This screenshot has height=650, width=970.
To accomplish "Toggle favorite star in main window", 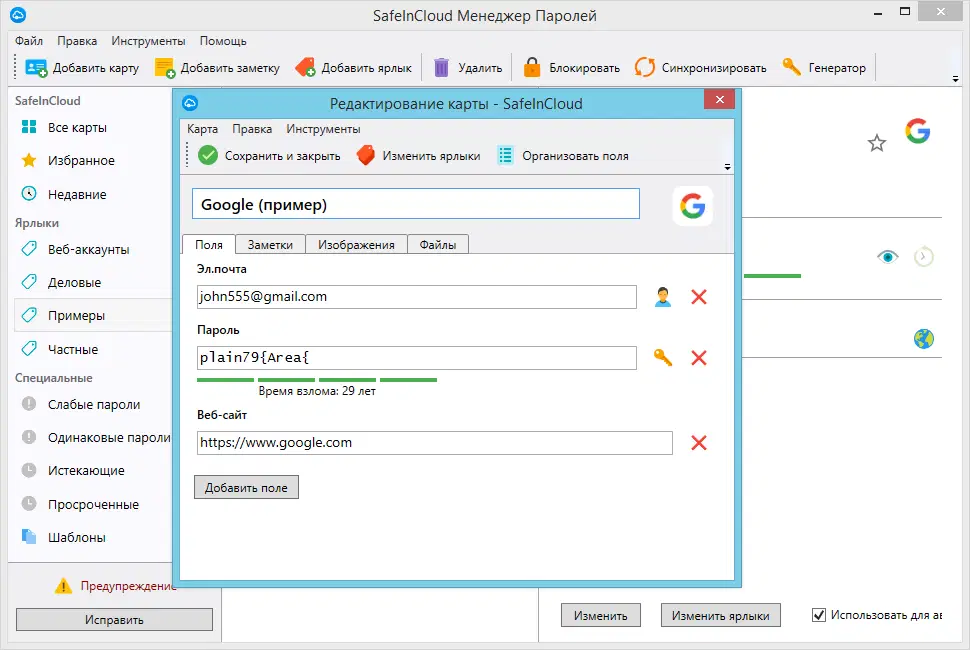I will (x=877, y=143).
